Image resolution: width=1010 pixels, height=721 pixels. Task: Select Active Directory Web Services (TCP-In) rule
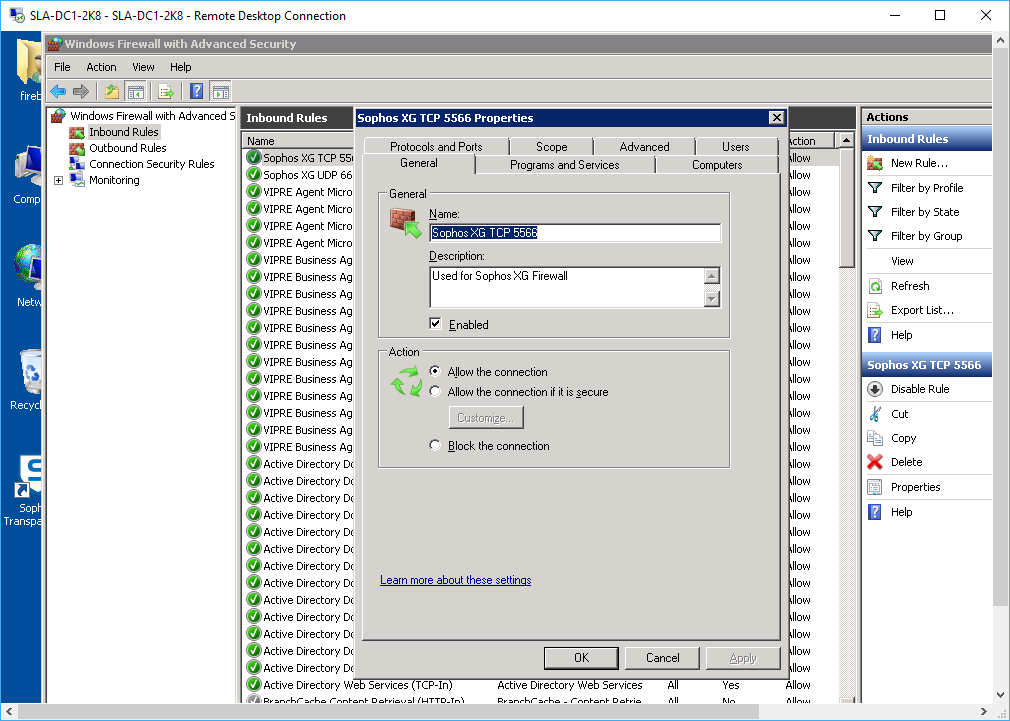(357, 685)
